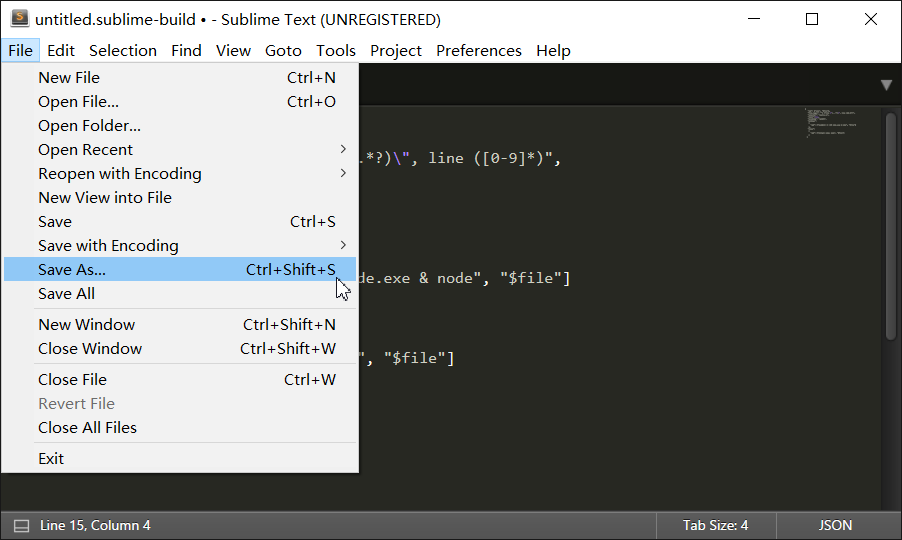Expand the Reopen with Encoding submenu
Viewport: 902px width, 540px height.
click(x=180, y=174)
